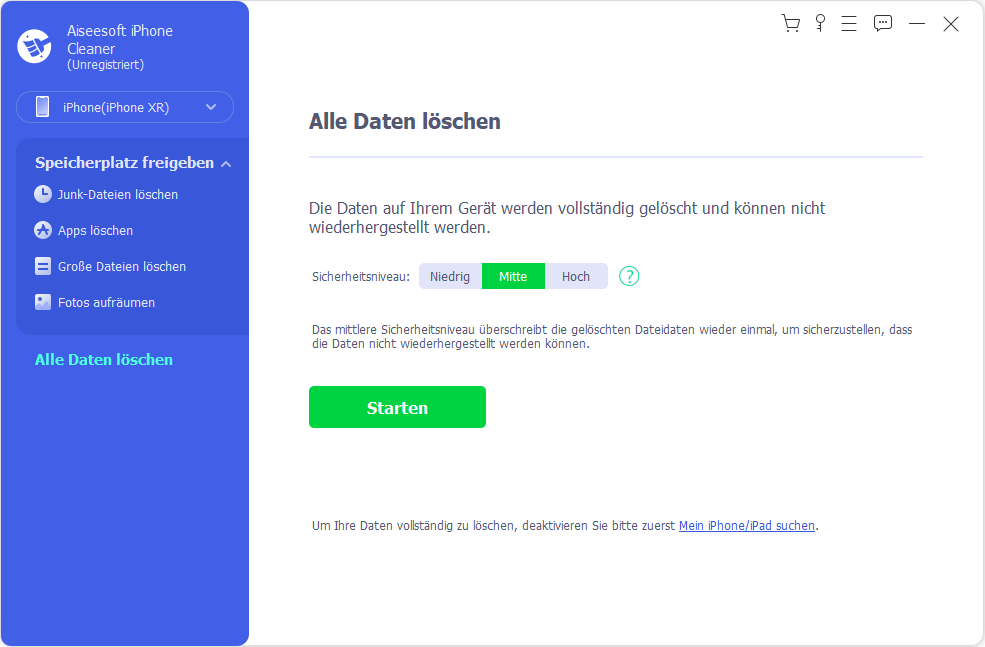Select the Mitte security level

click(x=513, y=276)
